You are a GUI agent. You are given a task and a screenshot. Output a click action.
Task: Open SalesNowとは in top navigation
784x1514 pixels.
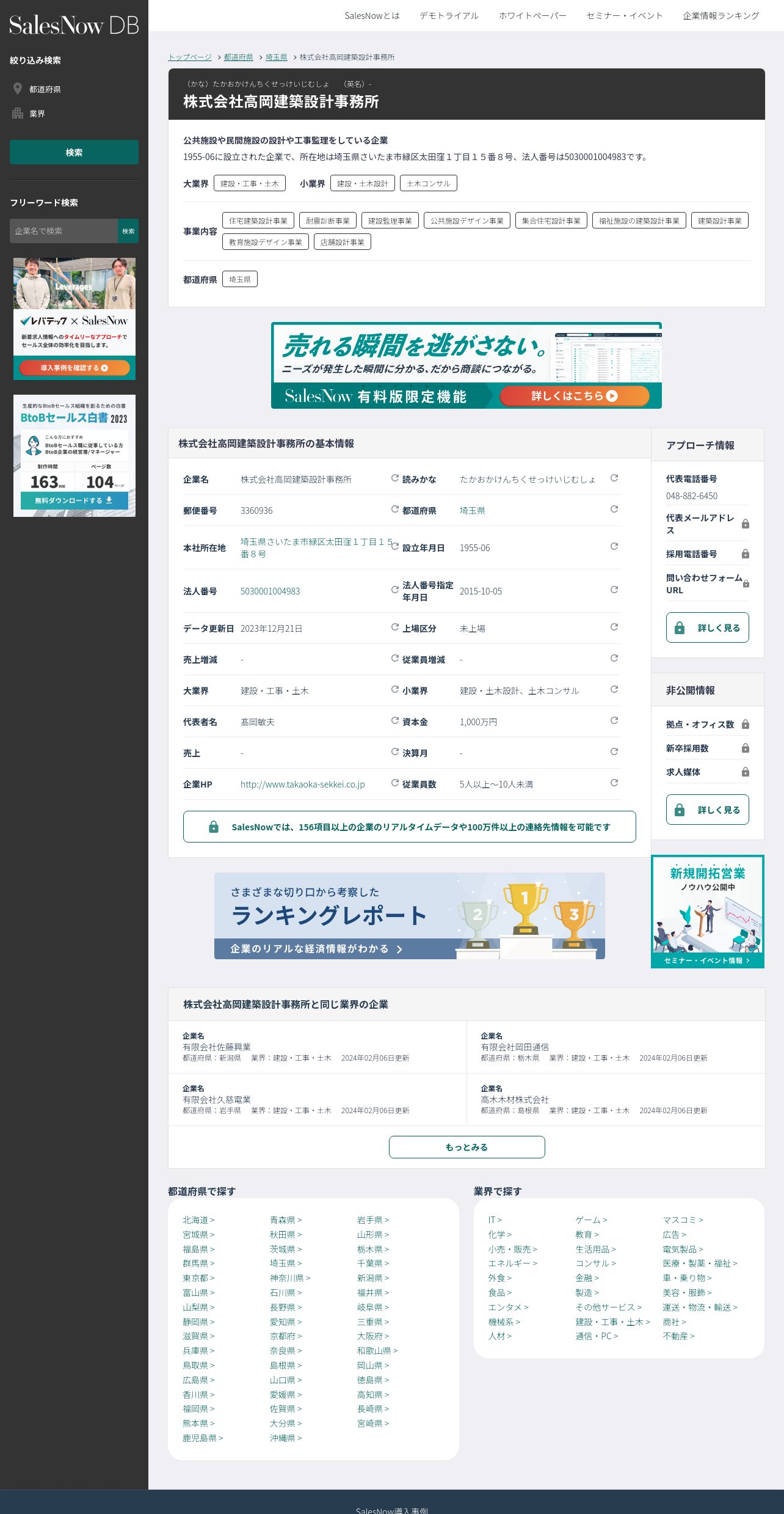point(372,16)
